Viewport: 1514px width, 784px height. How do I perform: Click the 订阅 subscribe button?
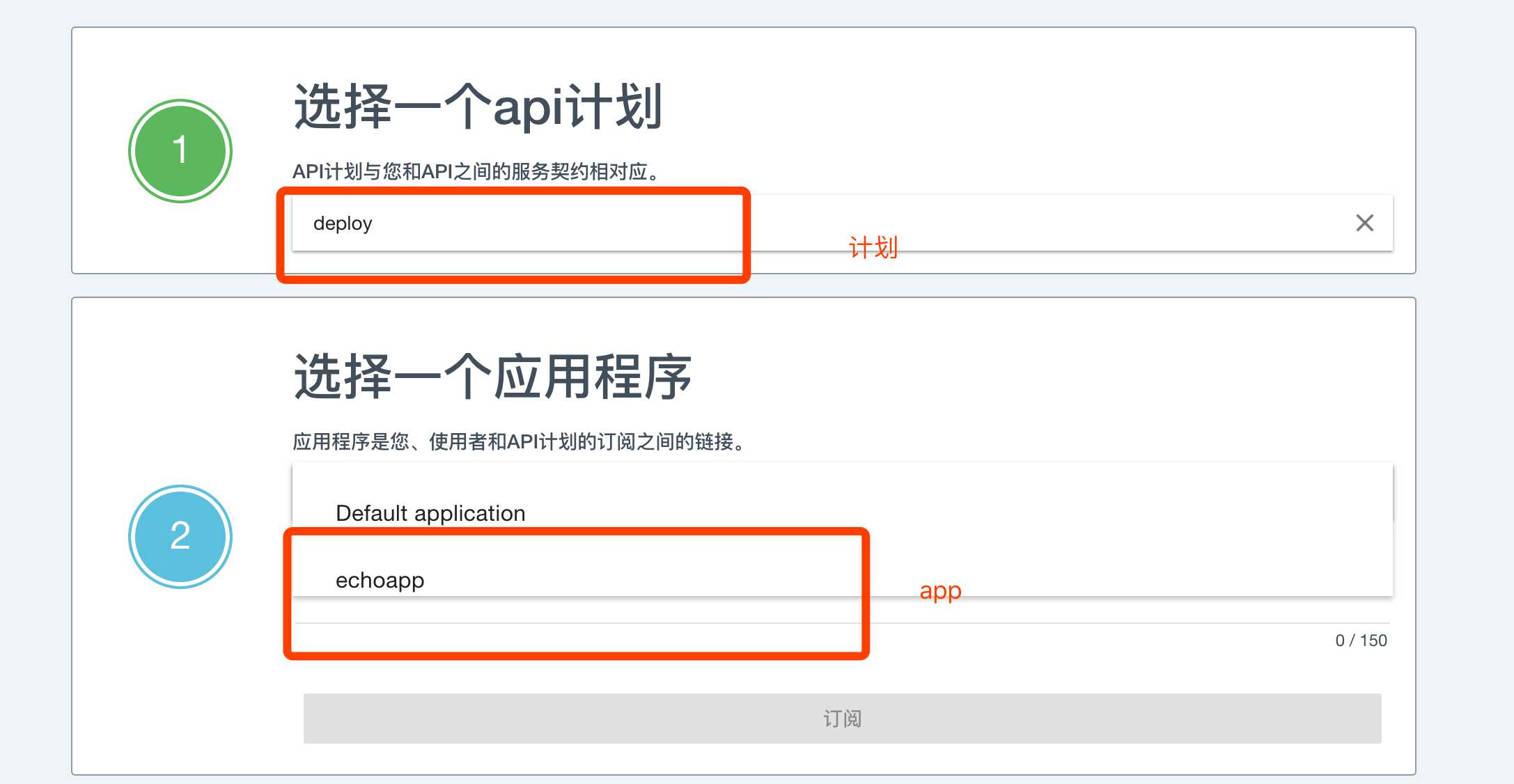842,718
